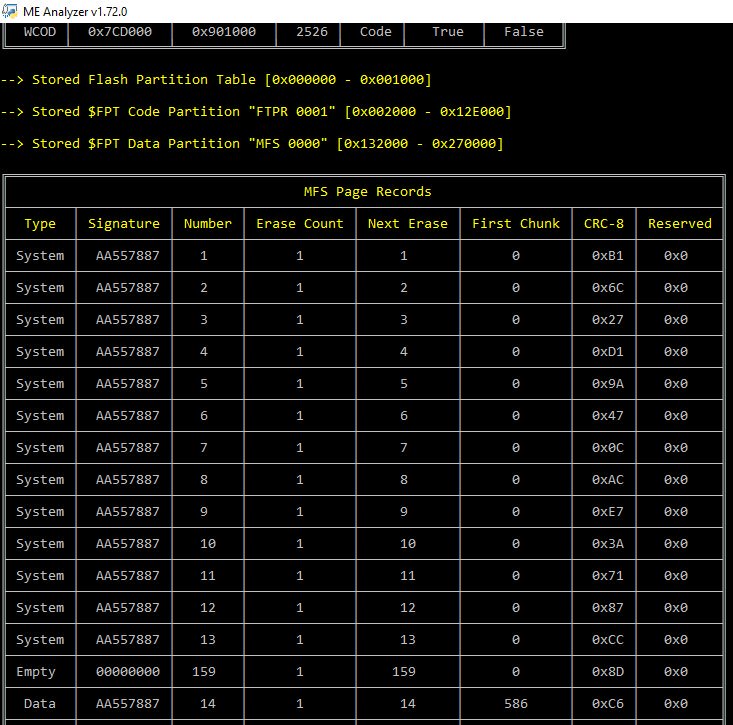Viewport: 733px width, 725px height.
Task: Select the 2526 value in the top row
Action: point(312,32)
